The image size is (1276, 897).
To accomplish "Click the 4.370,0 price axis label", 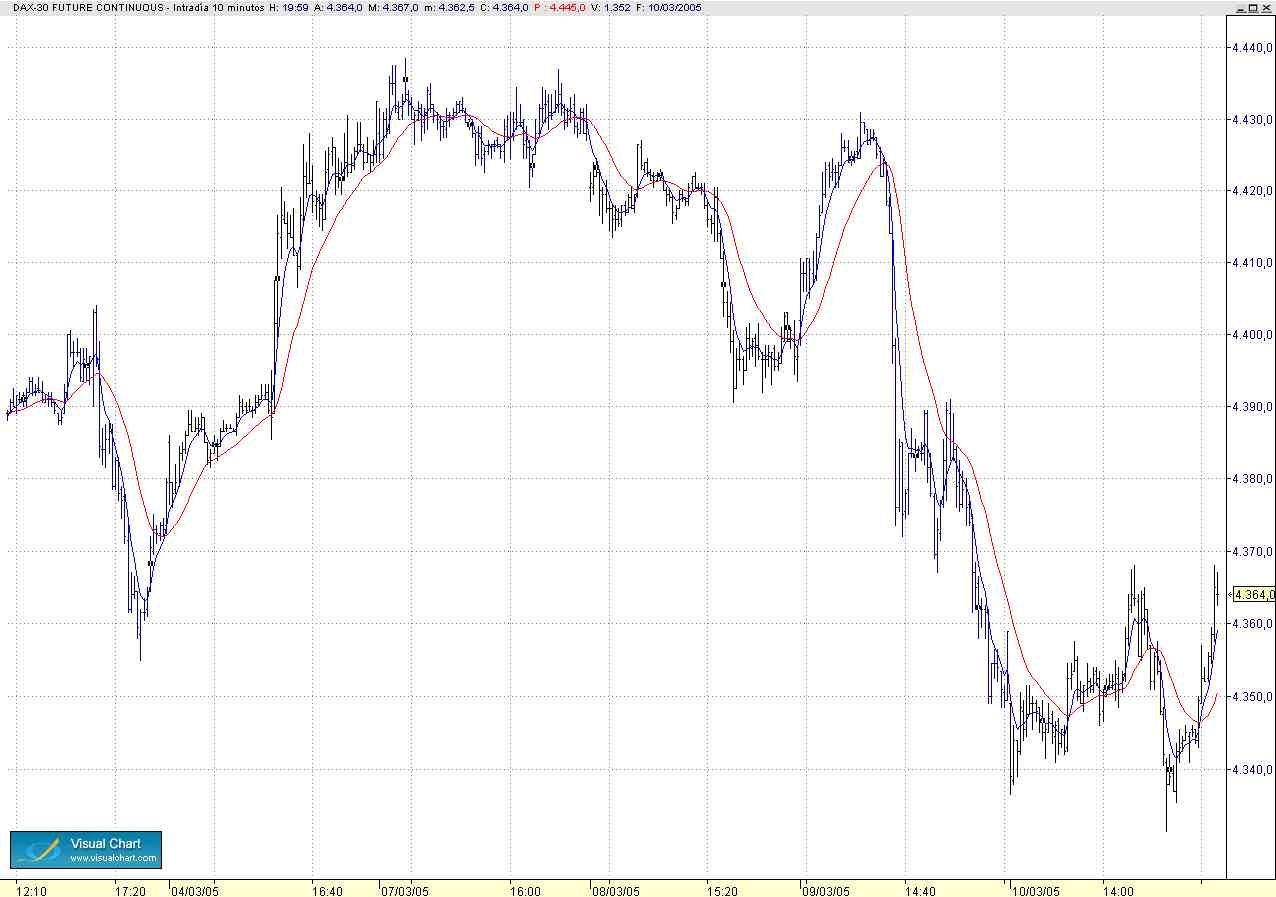I will [1252, 551].
